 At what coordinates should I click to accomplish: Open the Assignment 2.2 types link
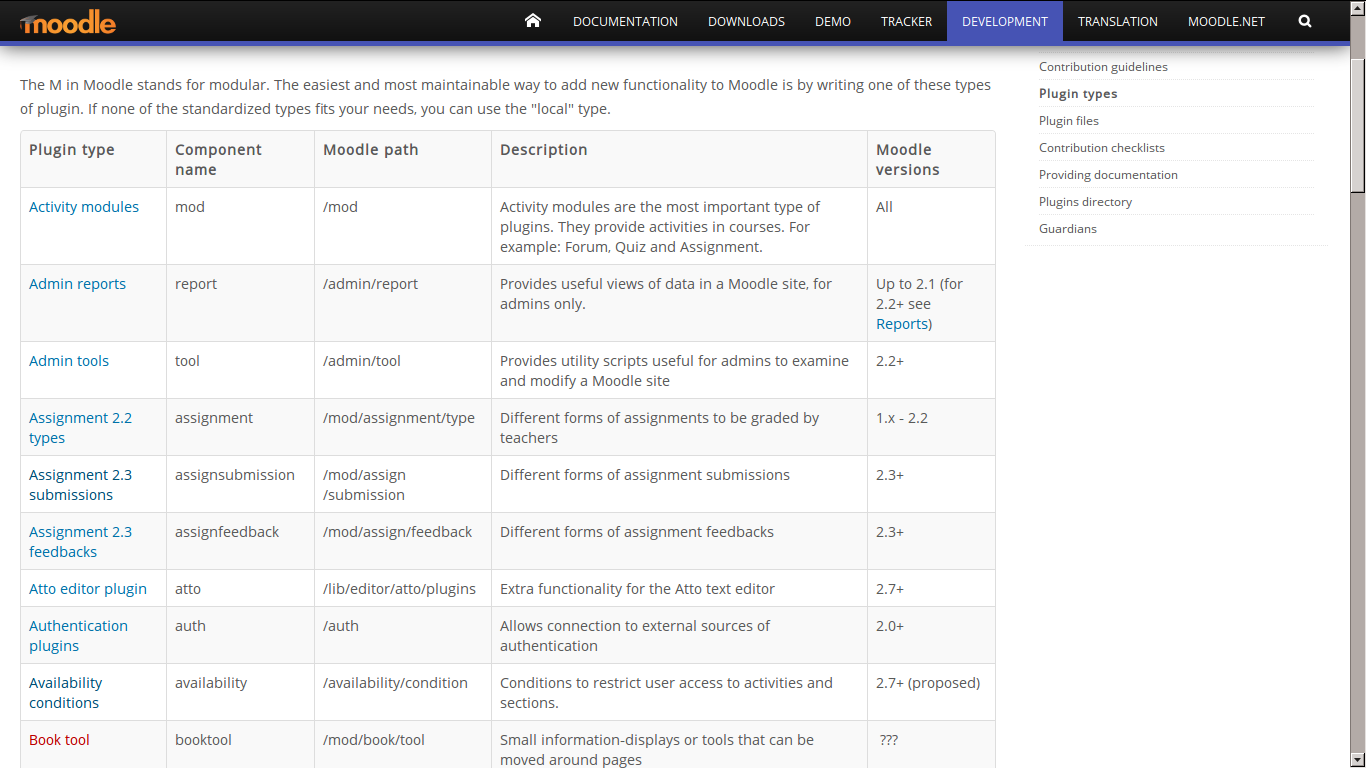(x=80, y=428)
